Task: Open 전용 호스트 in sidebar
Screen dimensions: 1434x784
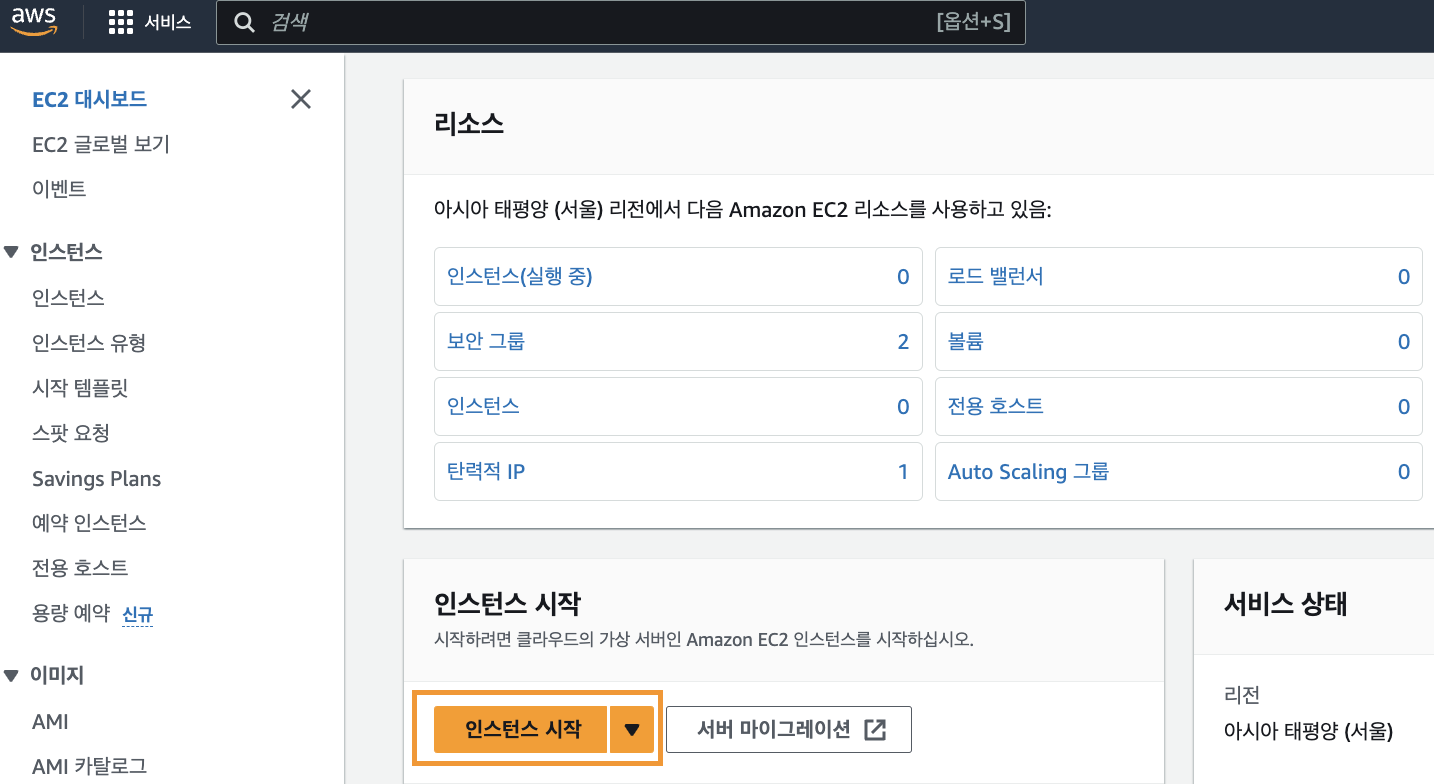Action: click(x=80, y=568)
